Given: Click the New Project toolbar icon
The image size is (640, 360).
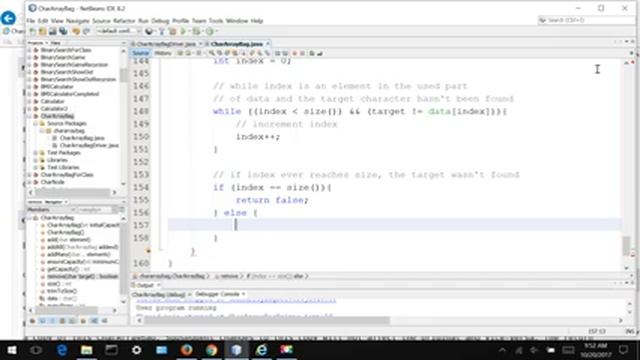Looking at the screenshot, I should point(42,31).
